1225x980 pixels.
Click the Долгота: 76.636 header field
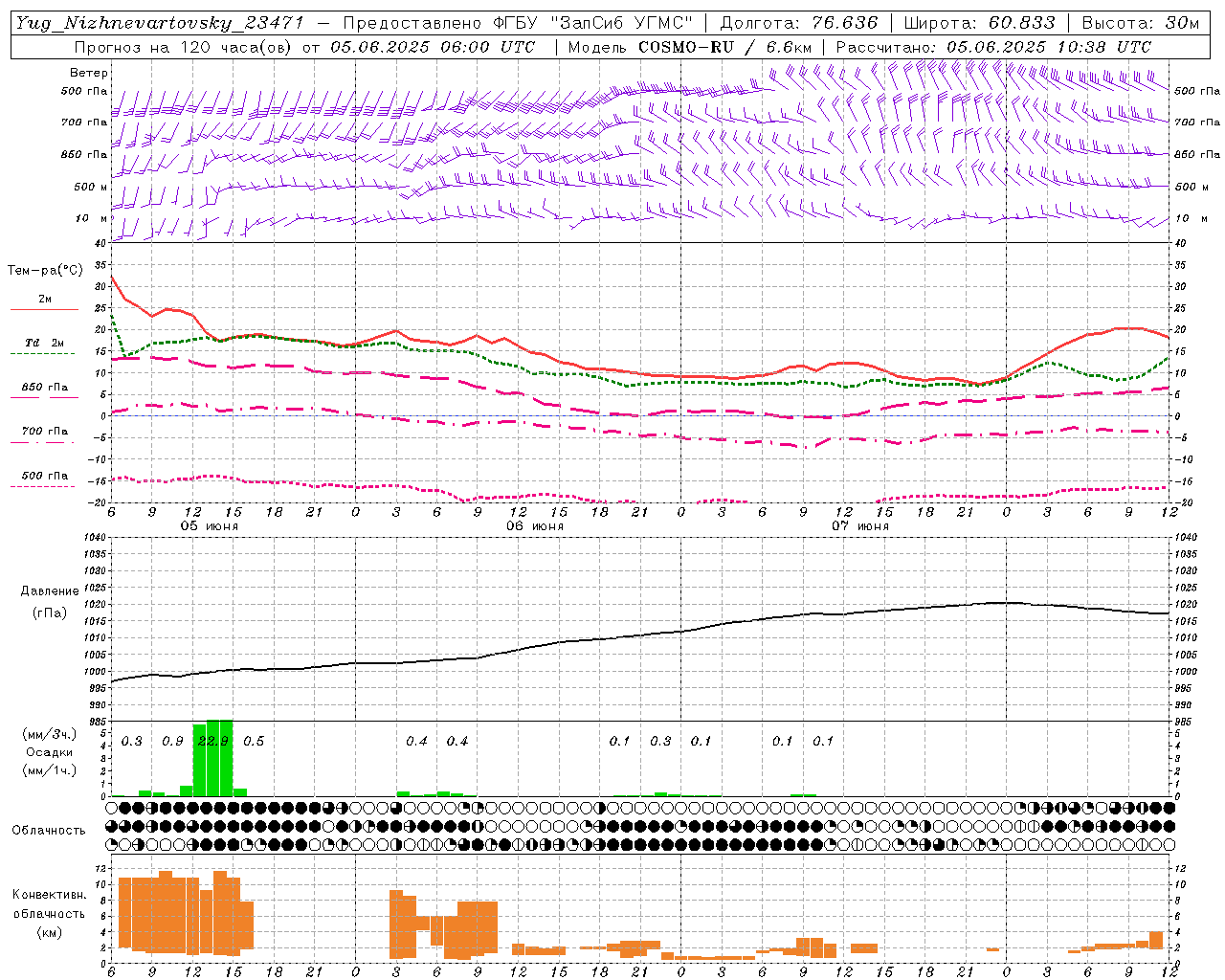[x=799, y=23]
